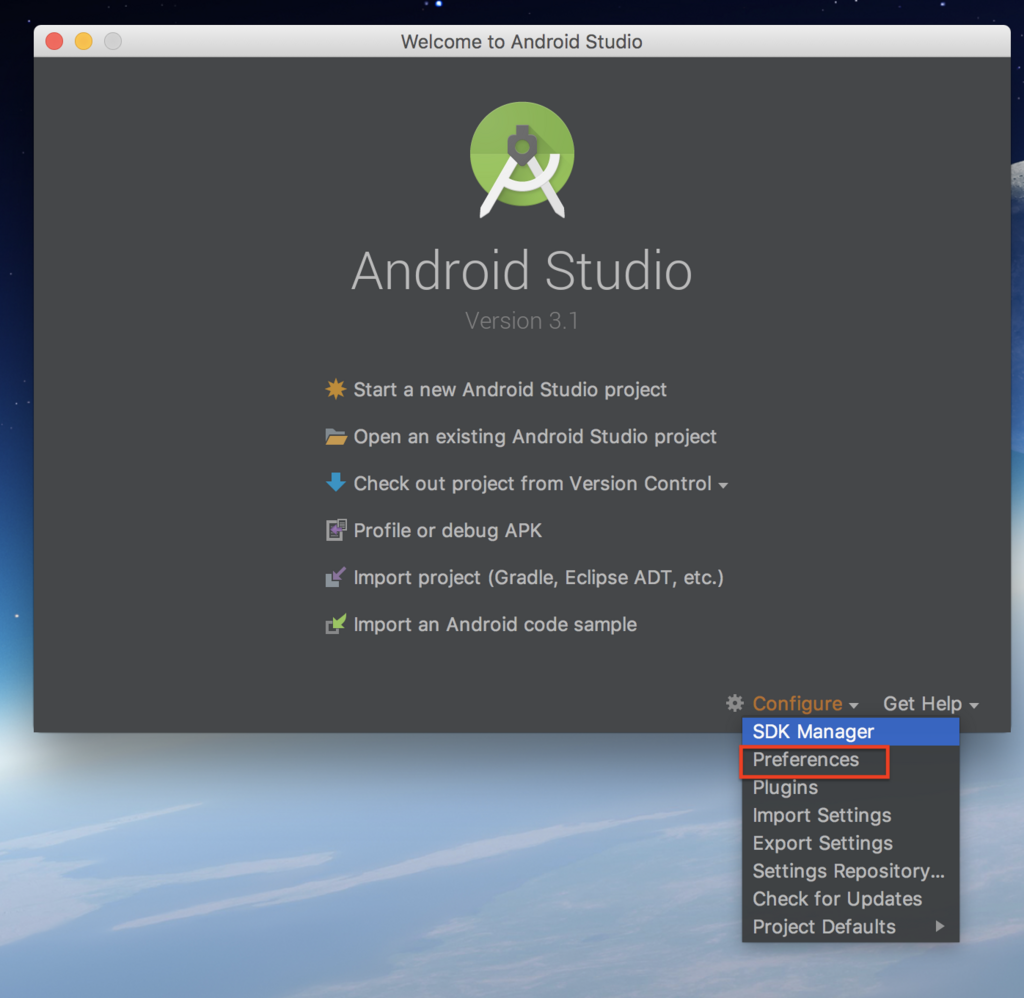Choose Profile or debug APK

tap(447, 530)
